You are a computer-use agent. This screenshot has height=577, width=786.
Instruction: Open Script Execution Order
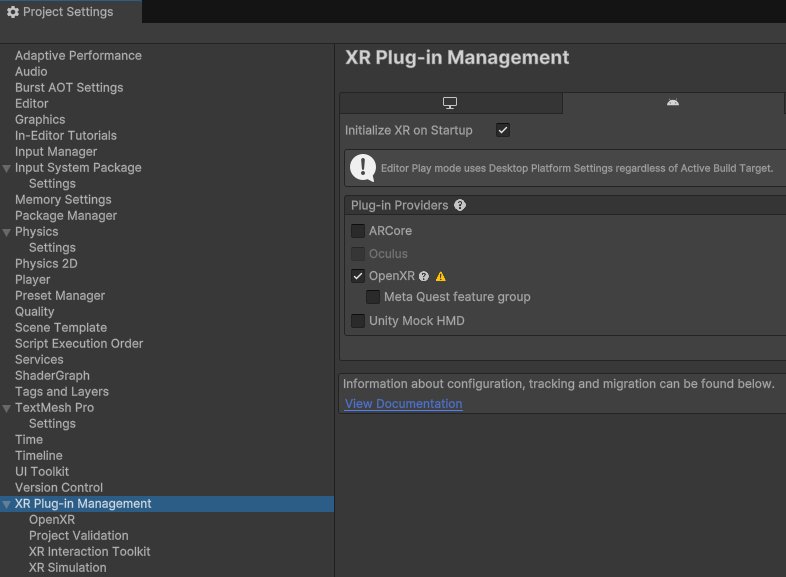79,344
